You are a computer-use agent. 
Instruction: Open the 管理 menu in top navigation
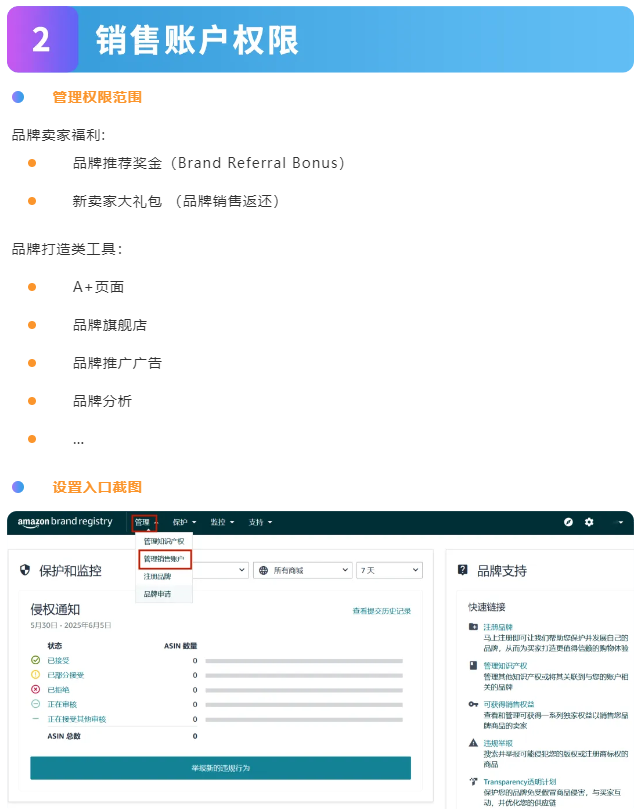tap(145, 522)
